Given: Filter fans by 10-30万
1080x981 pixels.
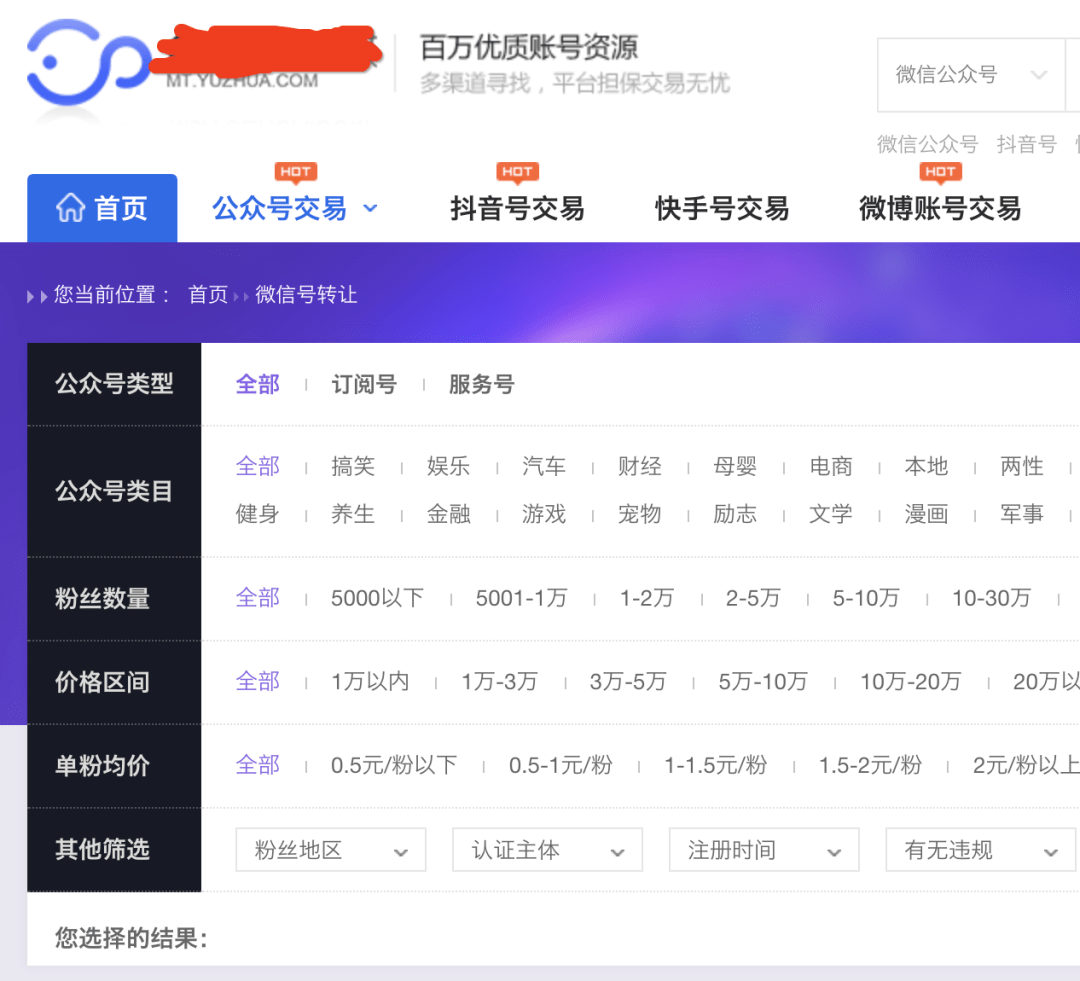Looking at the screenshot, I should pyautogui.click(x=991, y=598).
